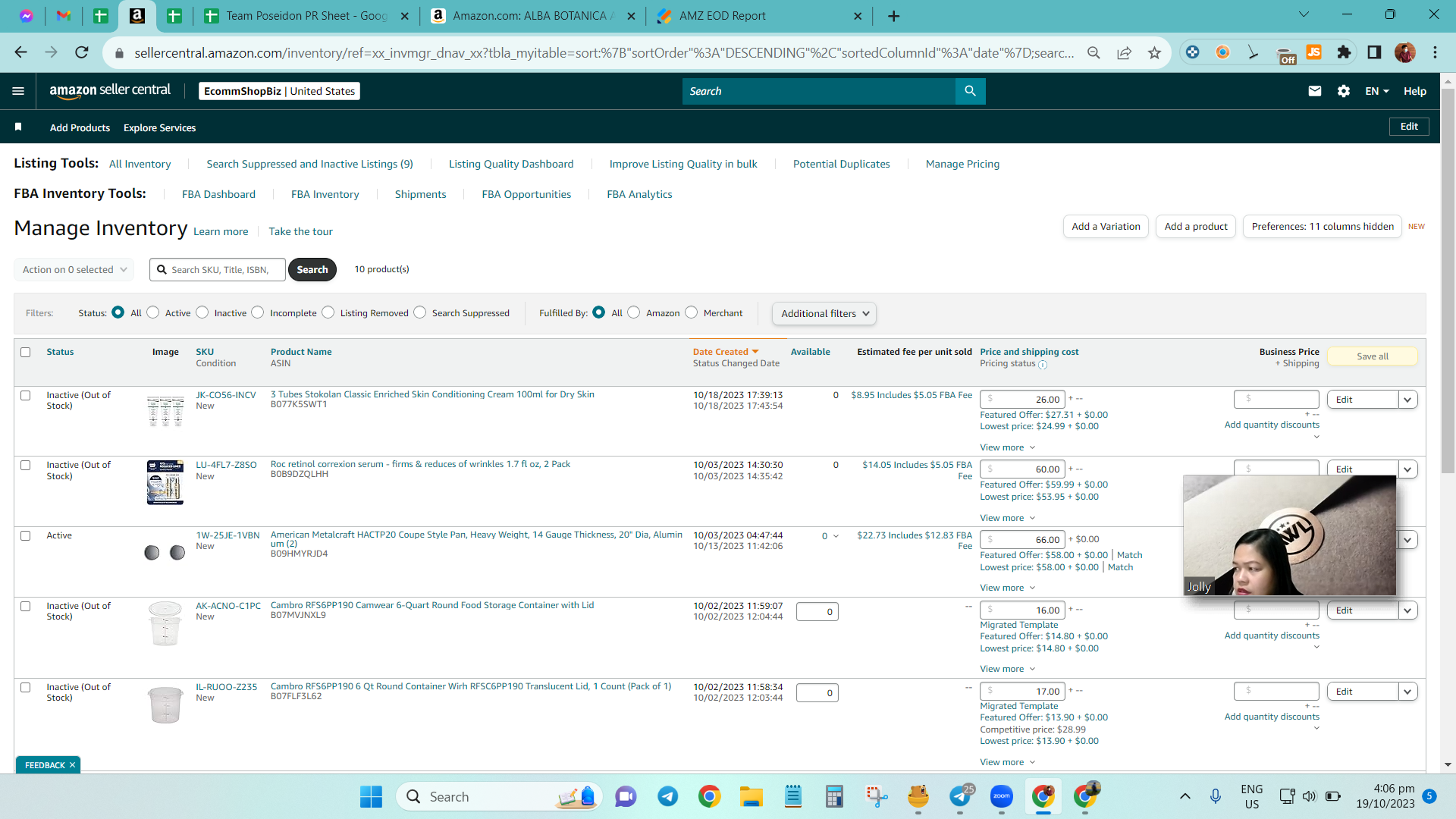The width and height of the screenshot is (1456, 819).
Task: Switch to the ALBA BOTANICA Amazon tab
Action: point(533,16)
